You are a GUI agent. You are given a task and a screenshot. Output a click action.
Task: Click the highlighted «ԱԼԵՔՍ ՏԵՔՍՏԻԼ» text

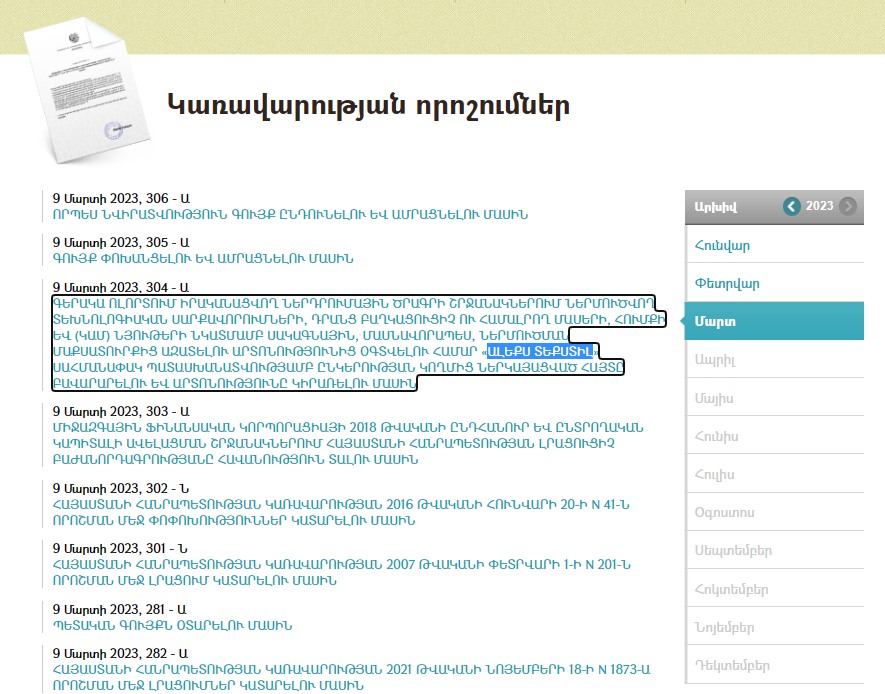pyautogui.click(x=540, y=352)
